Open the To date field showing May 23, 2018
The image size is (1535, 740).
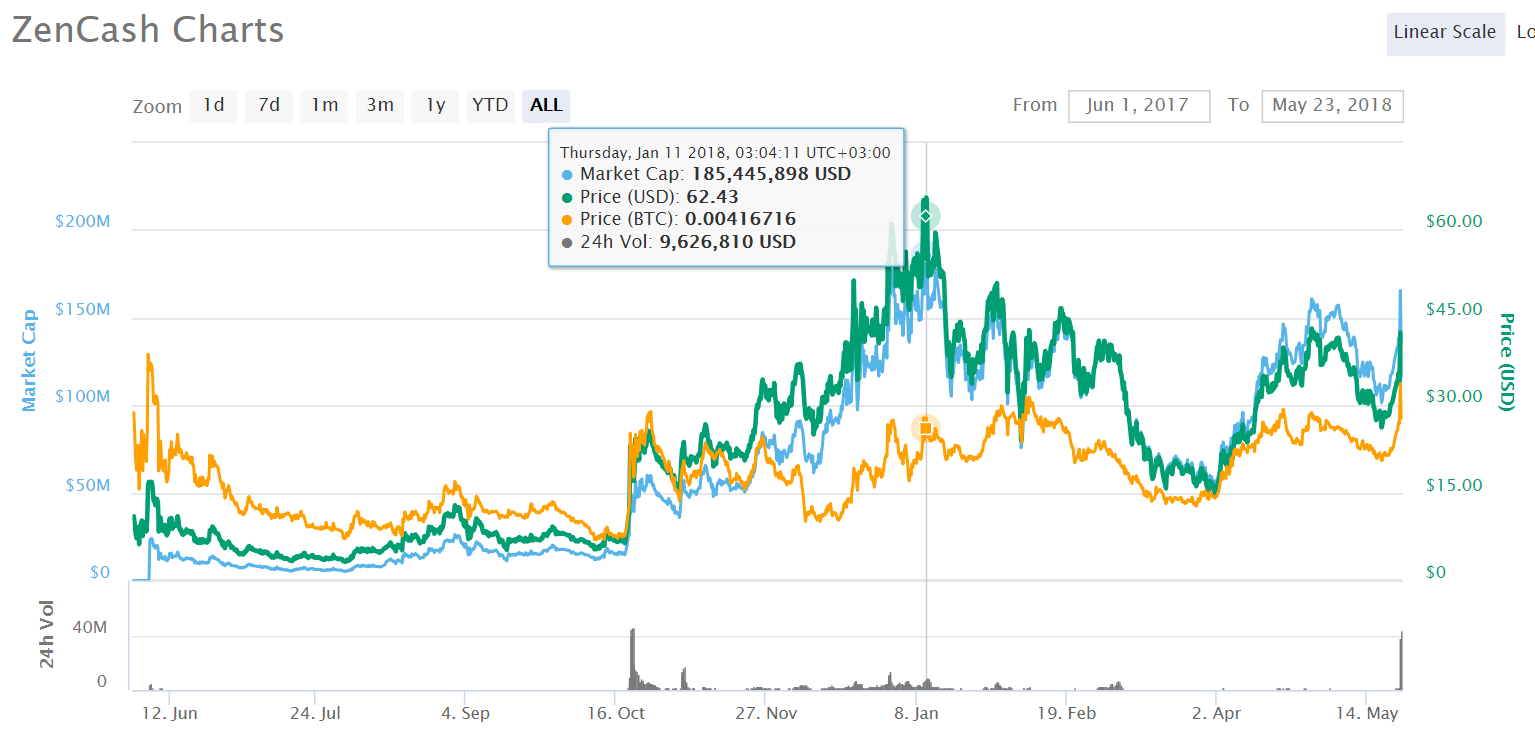point(1332,105)
